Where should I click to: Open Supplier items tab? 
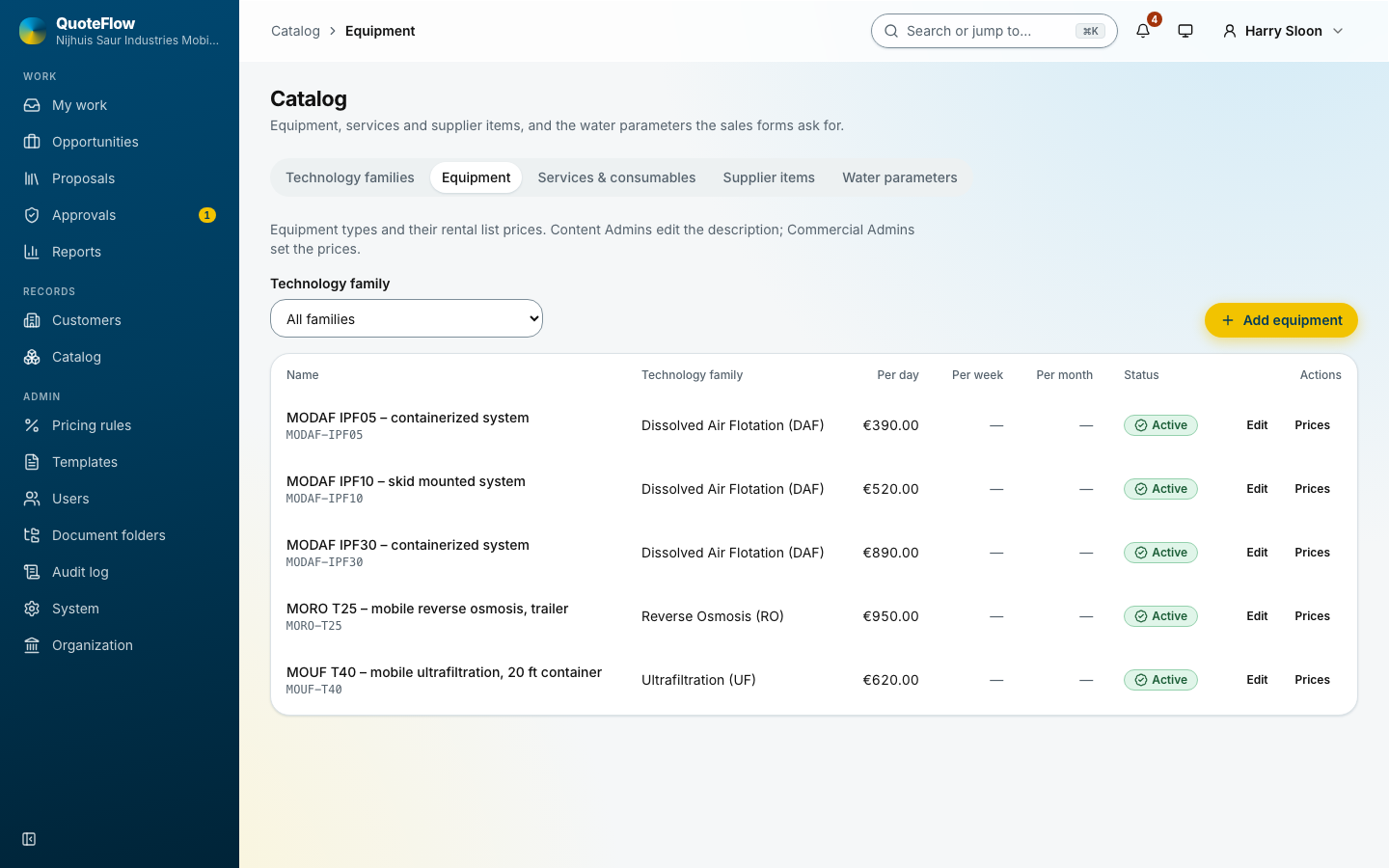769,177
